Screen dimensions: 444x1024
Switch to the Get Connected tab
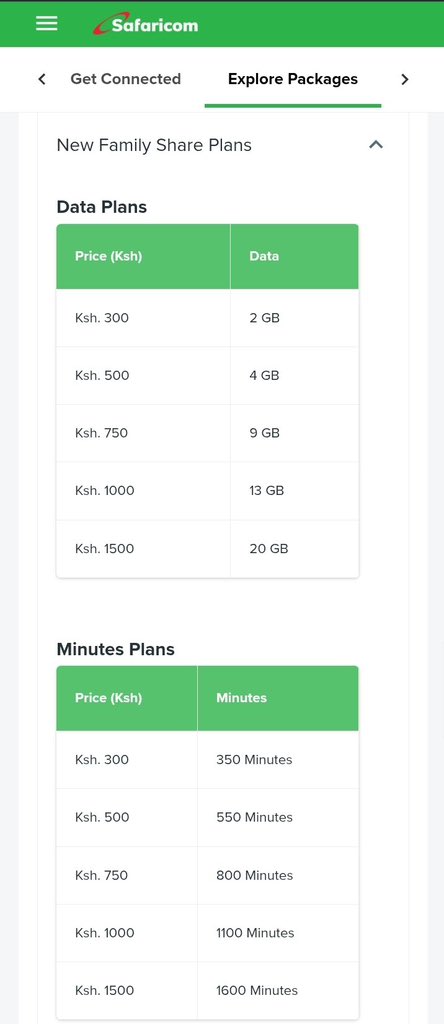pos(125,79)
